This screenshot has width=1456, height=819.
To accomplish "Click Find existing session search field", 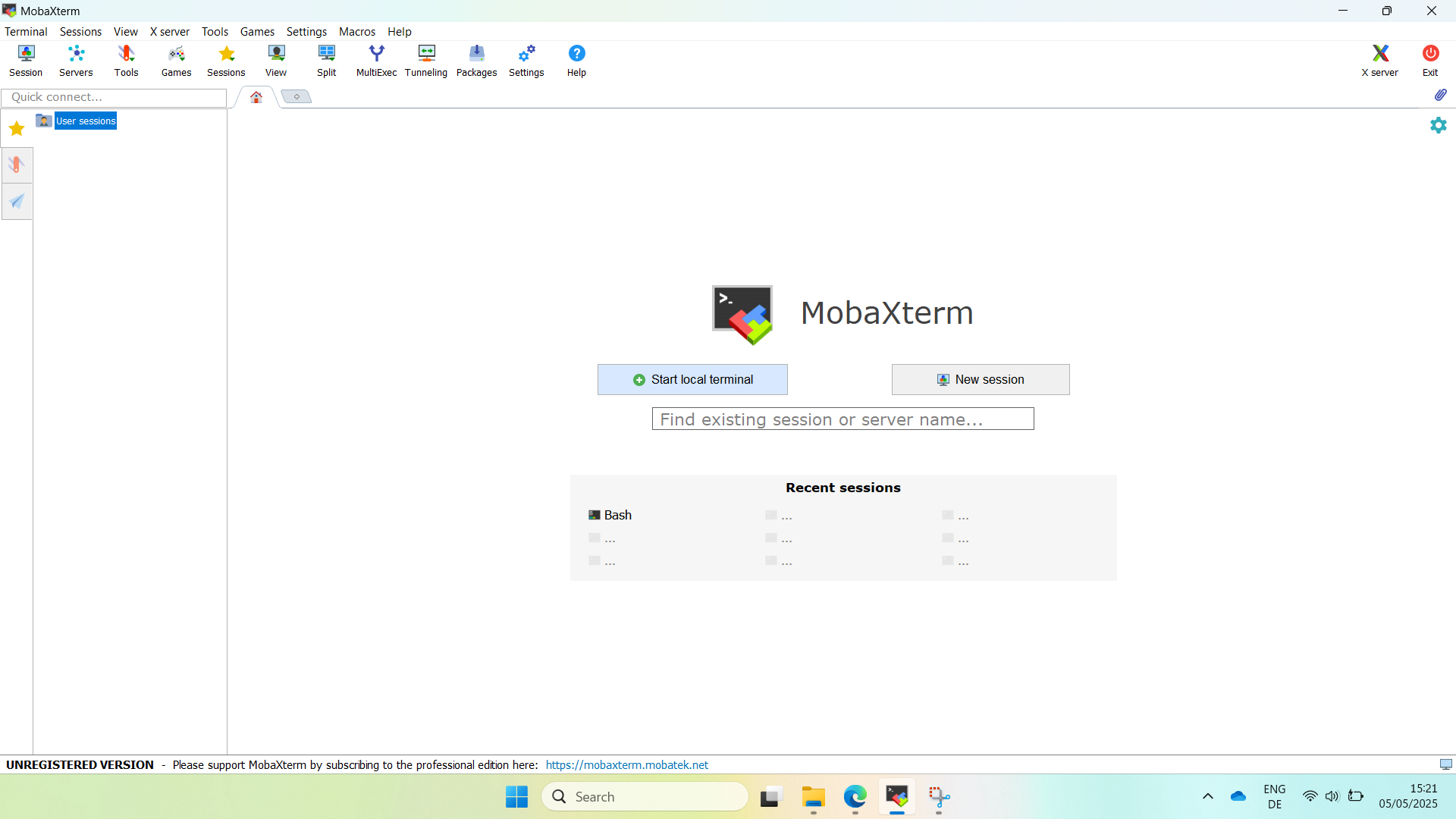I will pos(843,419).
